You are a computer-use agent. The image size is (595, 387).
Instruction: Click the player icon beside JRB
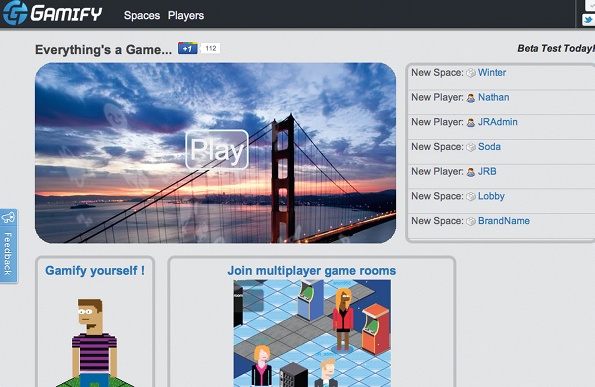[x=471, y=172]
